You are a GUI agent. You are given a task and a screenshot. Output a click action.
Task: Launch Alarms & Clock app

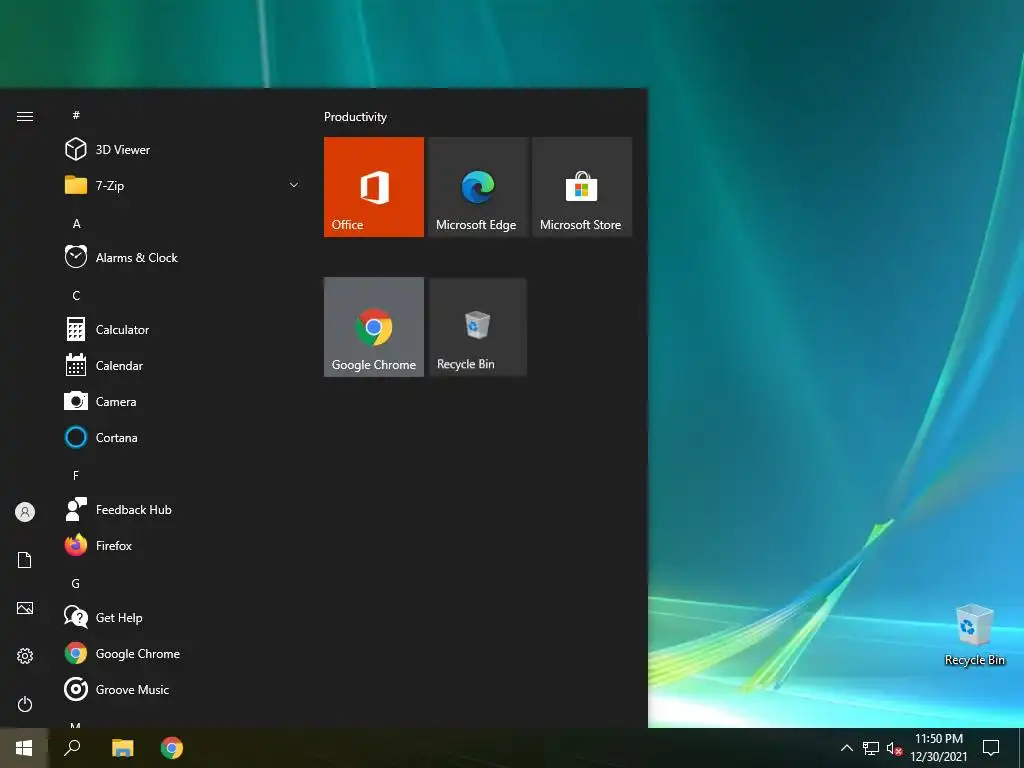pyautogui.click(x=183, y=257)
